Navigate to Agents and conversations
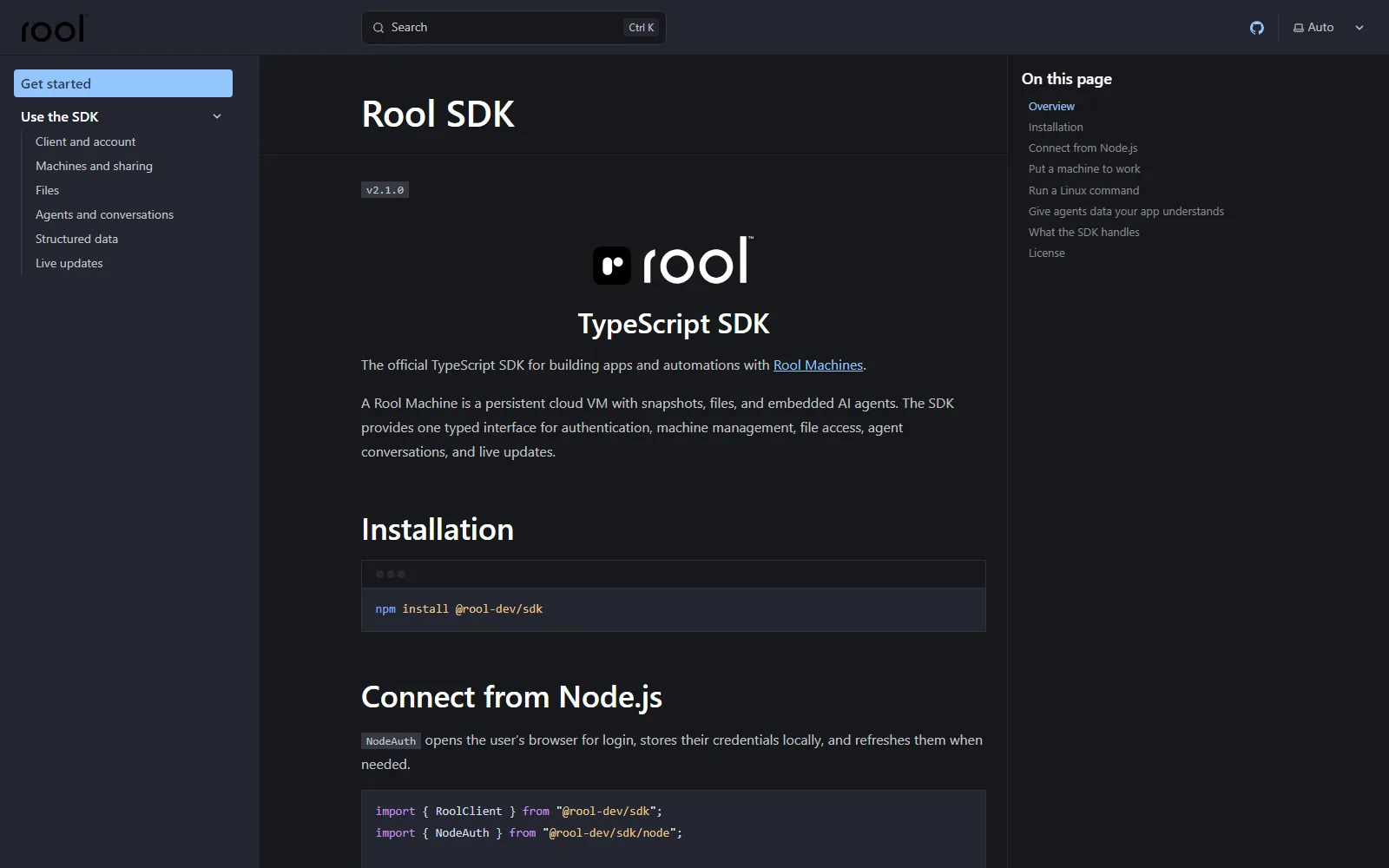This screenshot has width=1389, height=868. tap(104, 214)
